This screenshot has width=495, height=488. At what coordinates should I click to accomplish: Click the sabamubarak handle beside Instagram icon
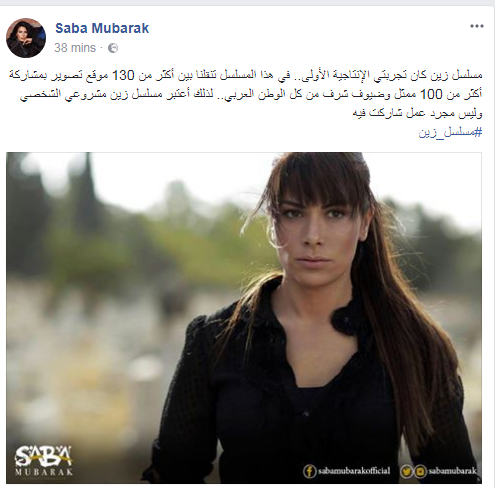click(453, 471)
